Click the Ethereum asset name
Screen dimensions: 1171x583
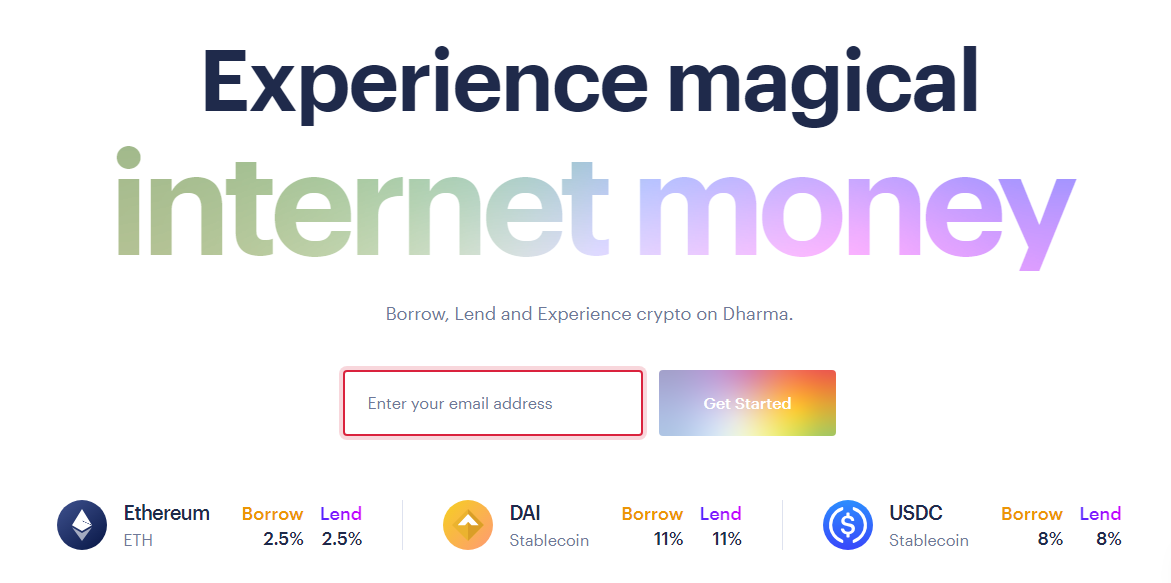(167, 513)
